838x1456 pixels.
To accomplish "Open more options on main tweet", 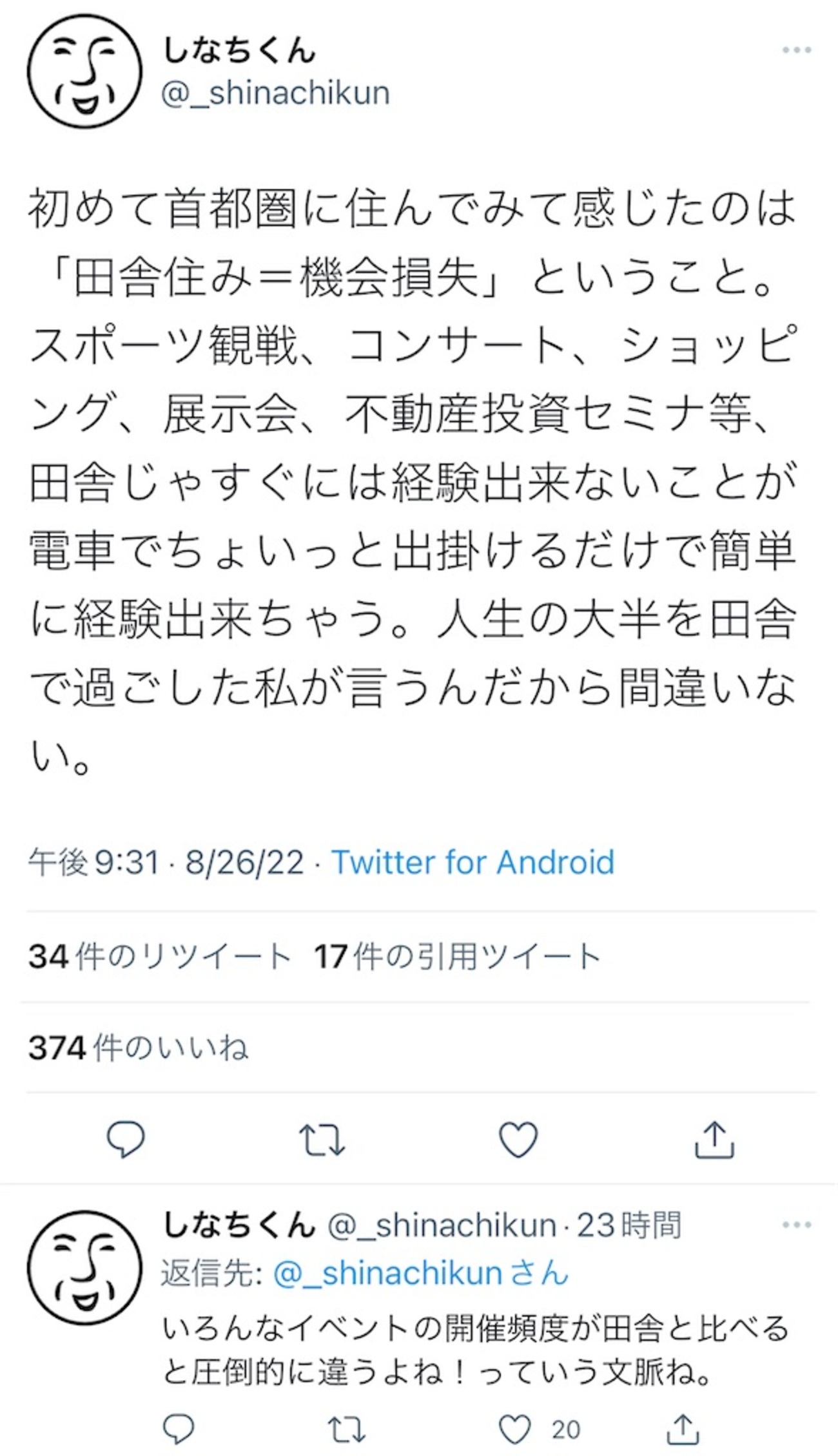I will pyautogui.click(x=796, y=50).
